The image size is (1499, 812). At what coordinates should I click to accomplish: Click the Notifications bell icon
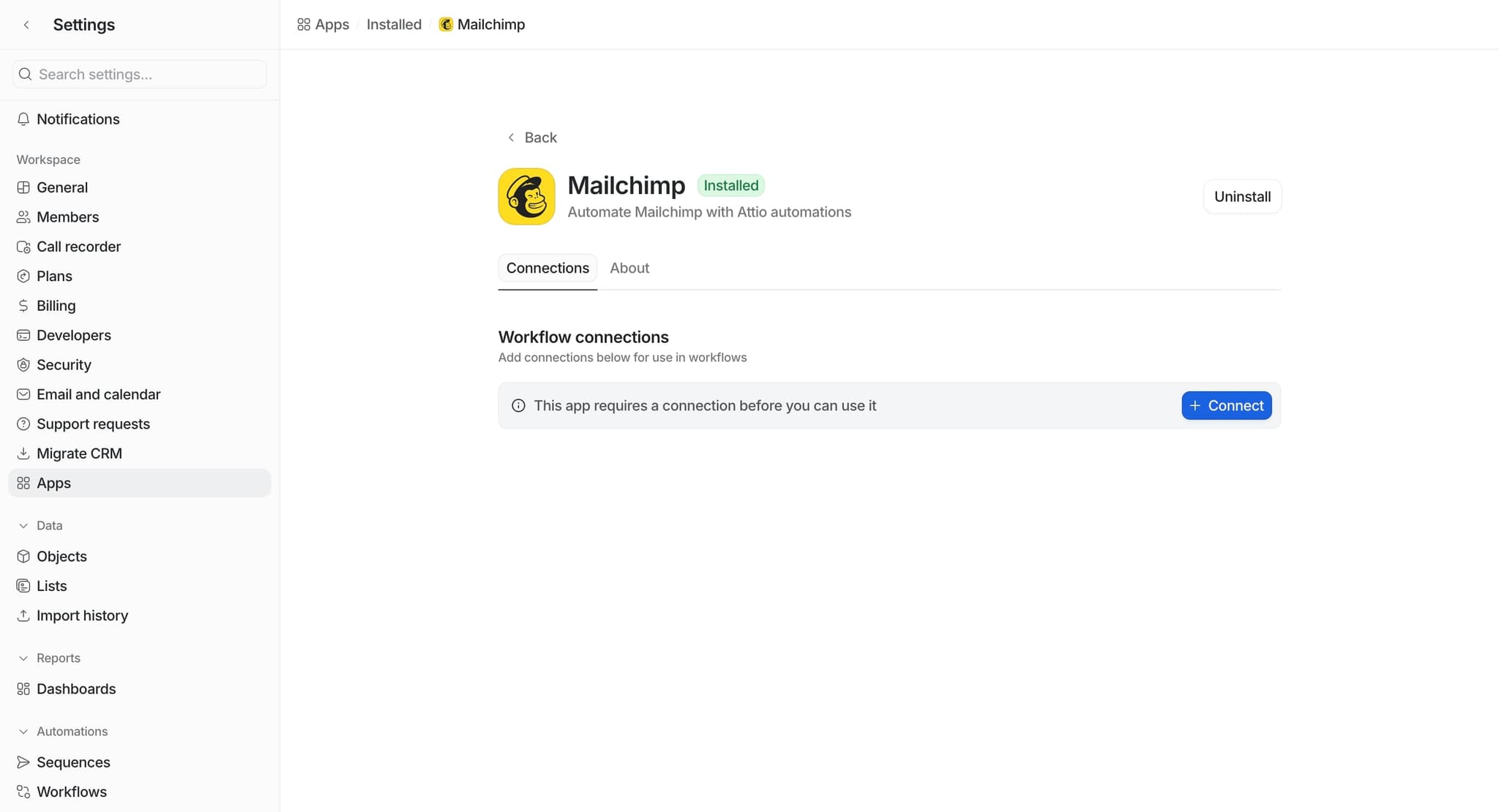[x=23, y=119]
